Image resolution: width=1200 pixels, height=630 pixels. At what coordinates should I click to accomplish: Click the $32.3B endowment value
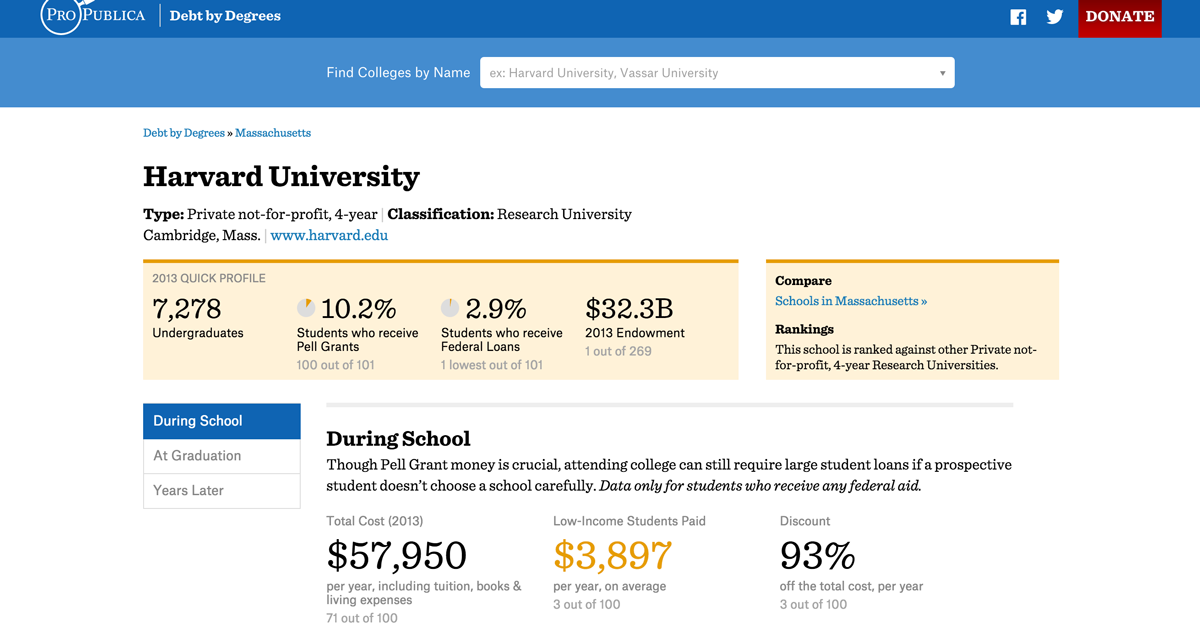629,307
